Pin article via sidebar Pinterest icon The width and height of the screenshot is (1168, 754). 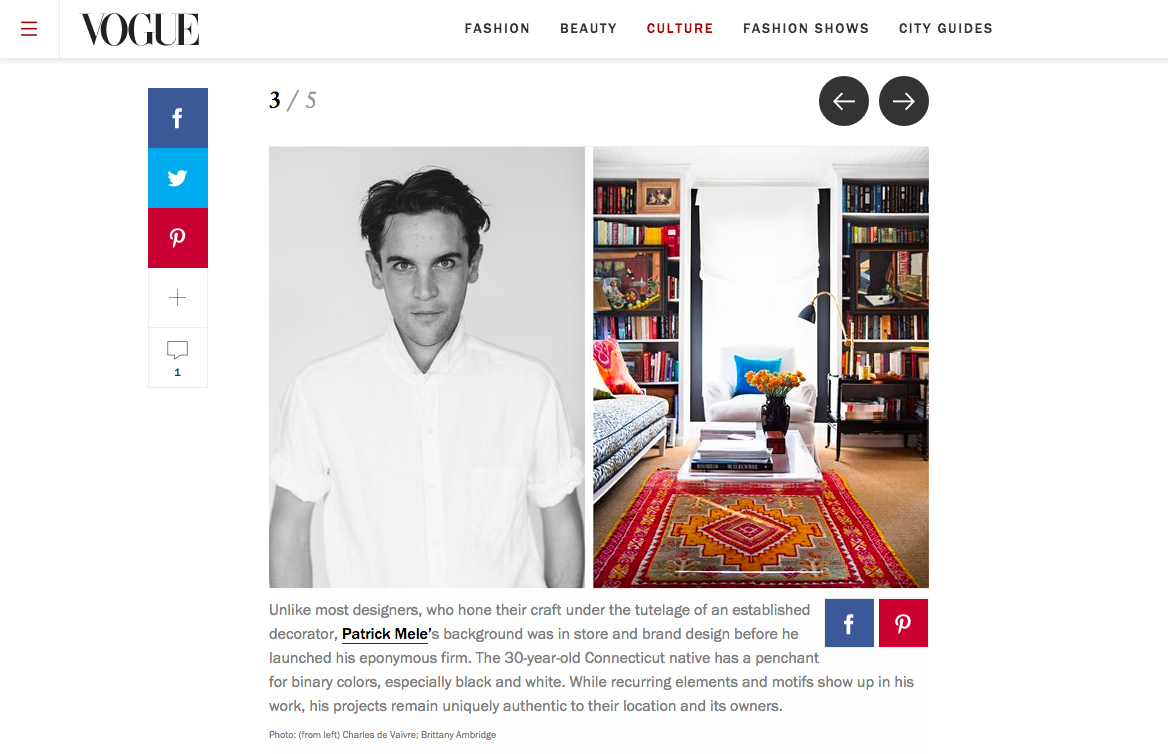178,238
